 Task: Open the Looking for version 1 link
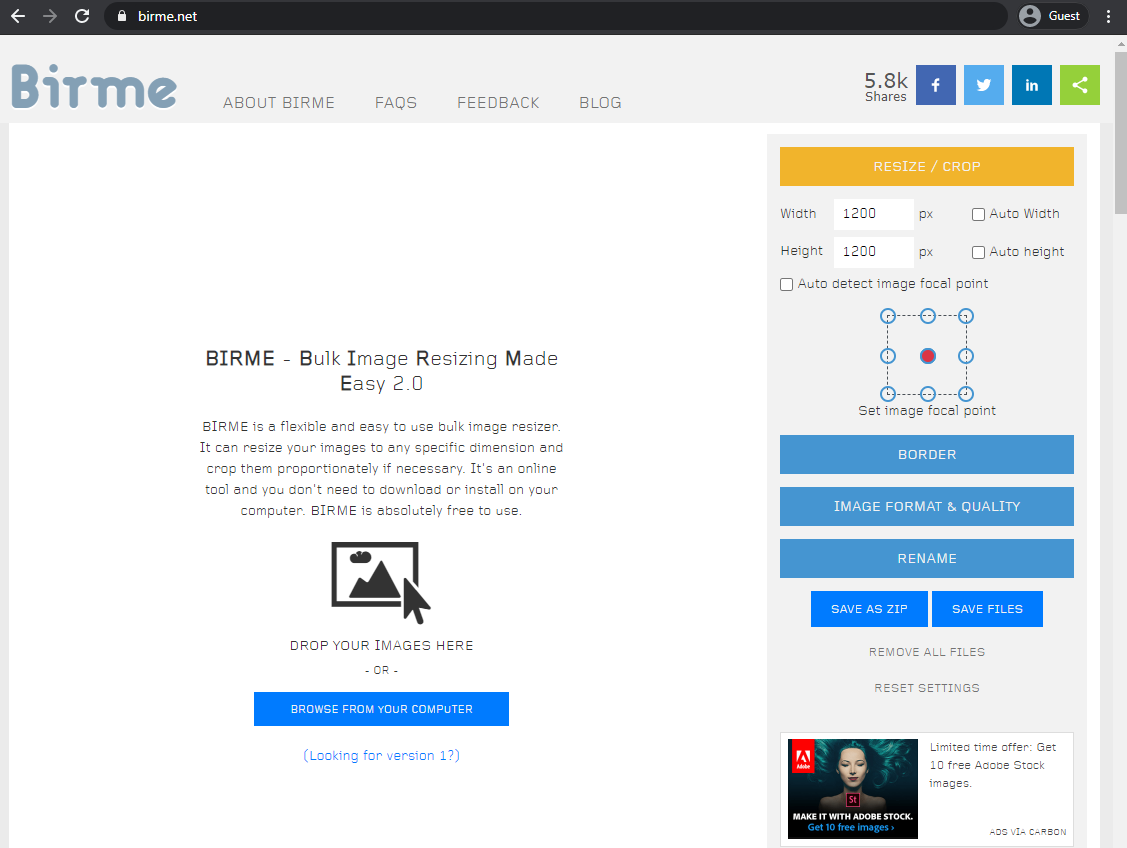tap(381, 755)
